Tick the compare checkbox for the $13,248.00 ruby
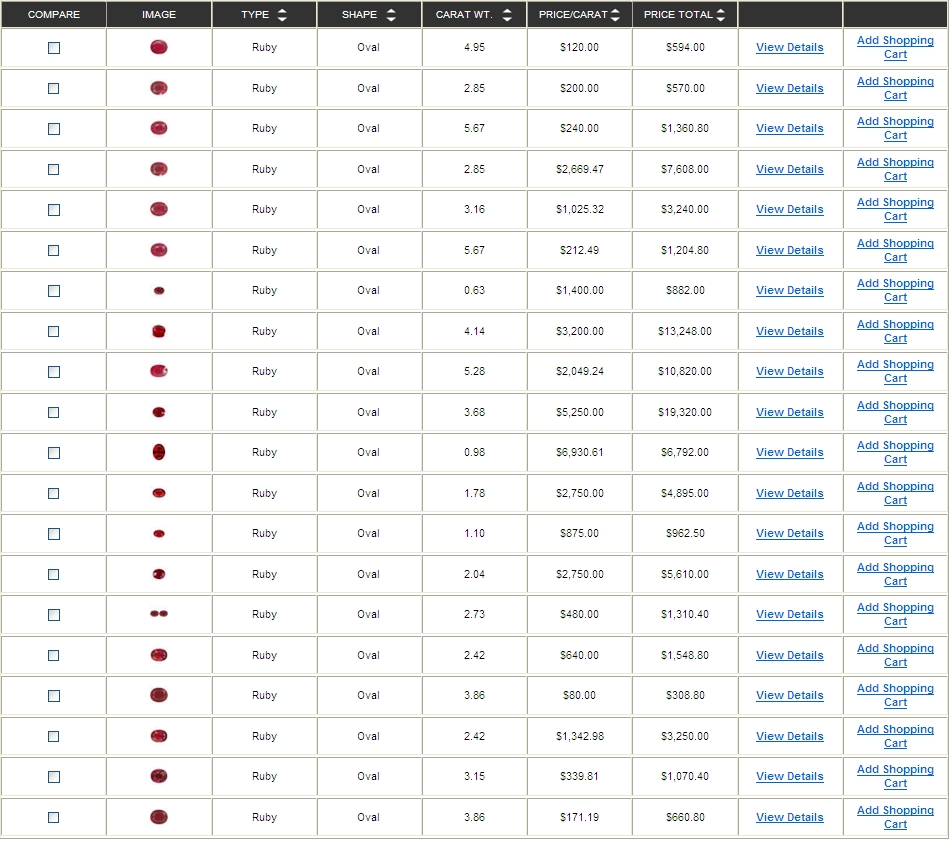Viewport: 952px width, 841px height. [54, 331]
